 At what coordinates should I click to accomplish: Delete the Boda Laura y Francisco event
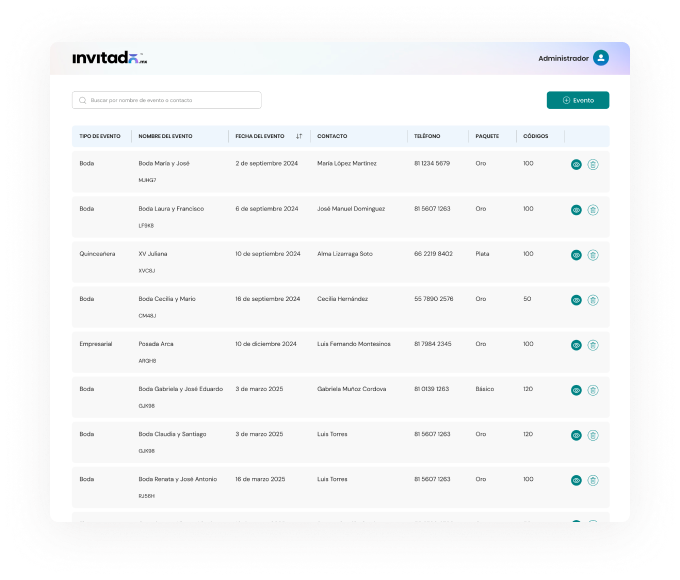point(593,210)
